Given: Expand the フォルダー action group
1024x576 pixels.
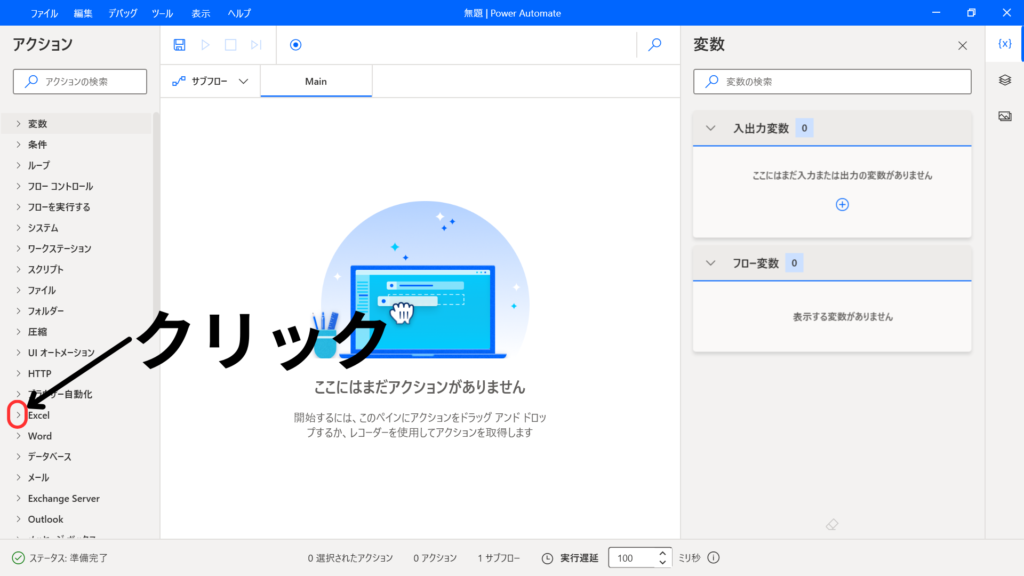Looking at the screenshot, I should click(x=18, y=311).
